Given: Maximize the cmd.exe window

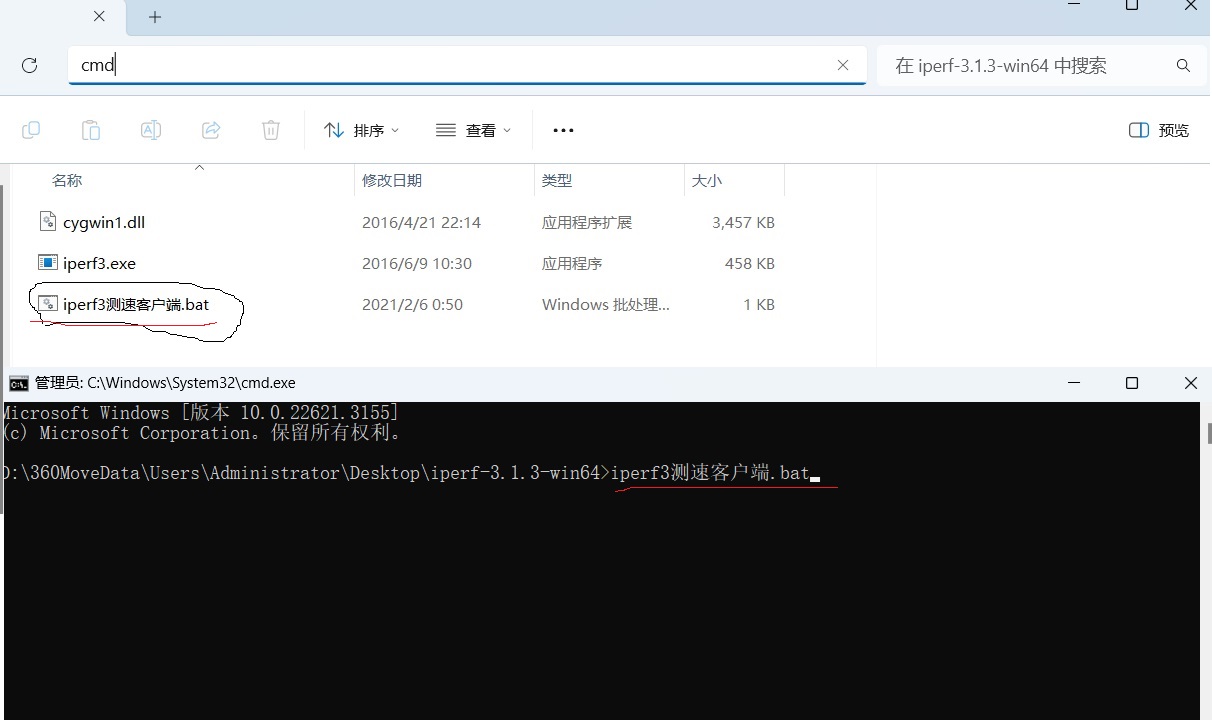Looking at the screenshot, I should pos(1132,383).
